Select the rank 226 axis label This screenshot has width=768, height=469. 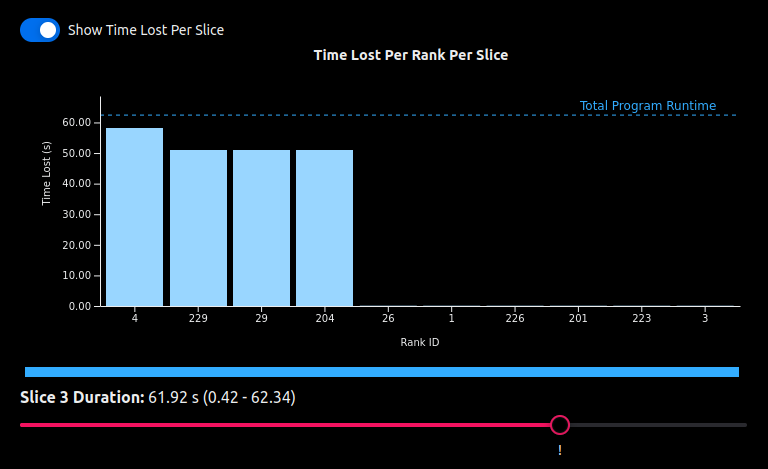(x=514, y=318)
